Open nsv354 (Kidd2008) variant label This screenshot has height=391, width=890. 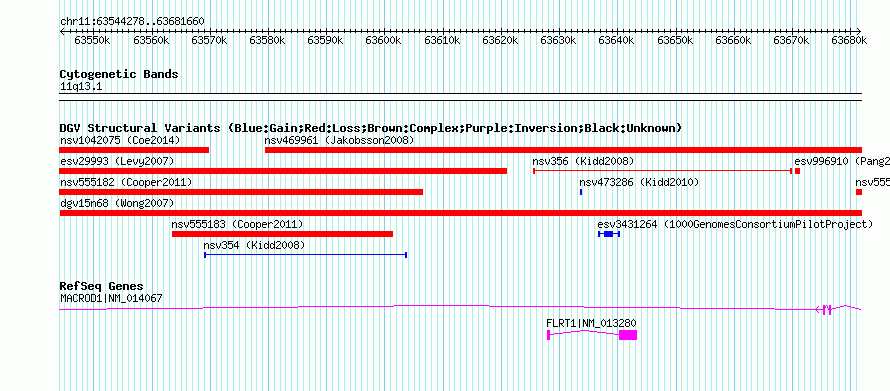254,246
